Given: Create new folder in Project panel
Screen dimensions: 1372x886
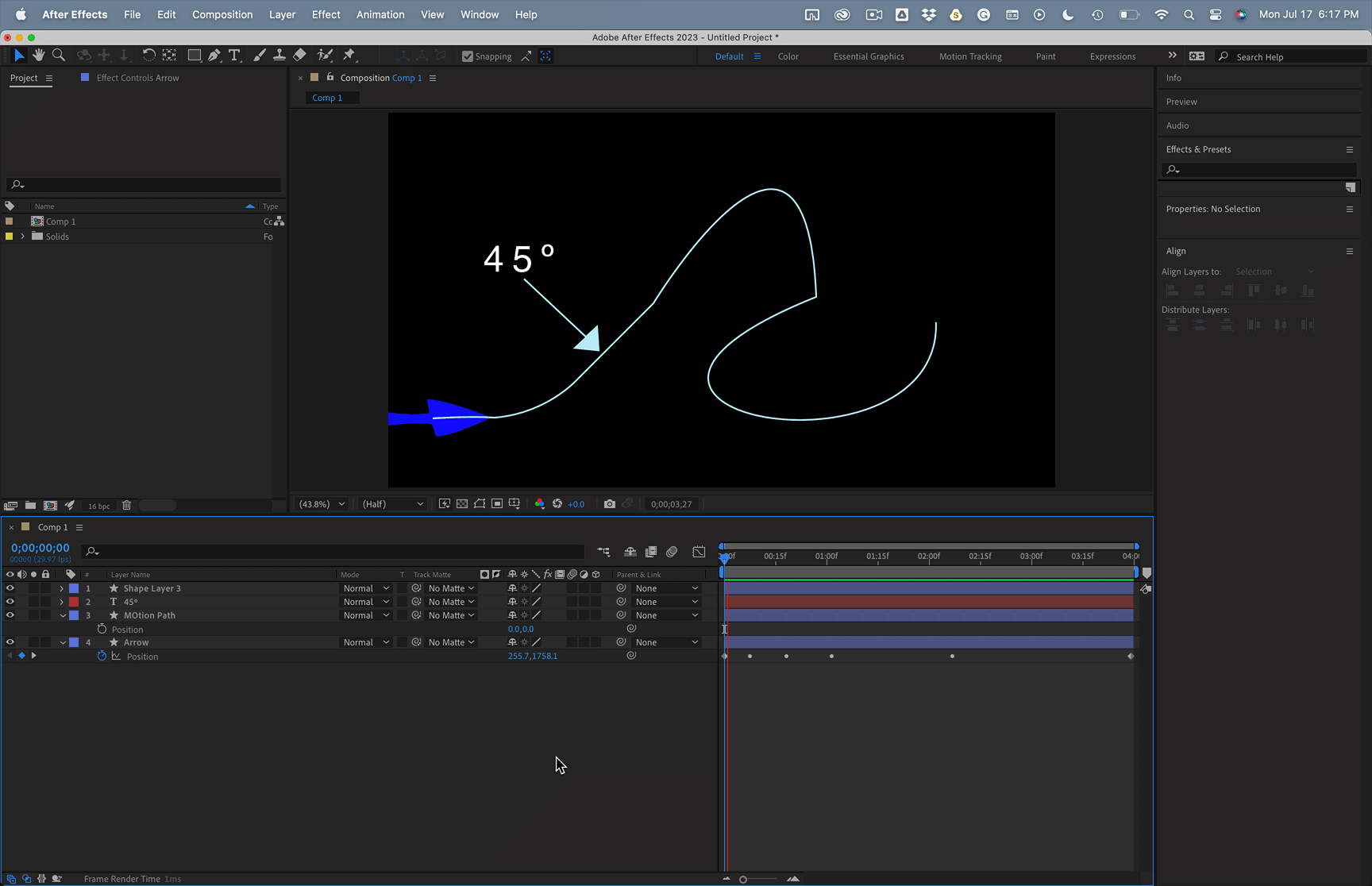Looking at the screenshot, I should pyautogui.click(x=30, y=506).
